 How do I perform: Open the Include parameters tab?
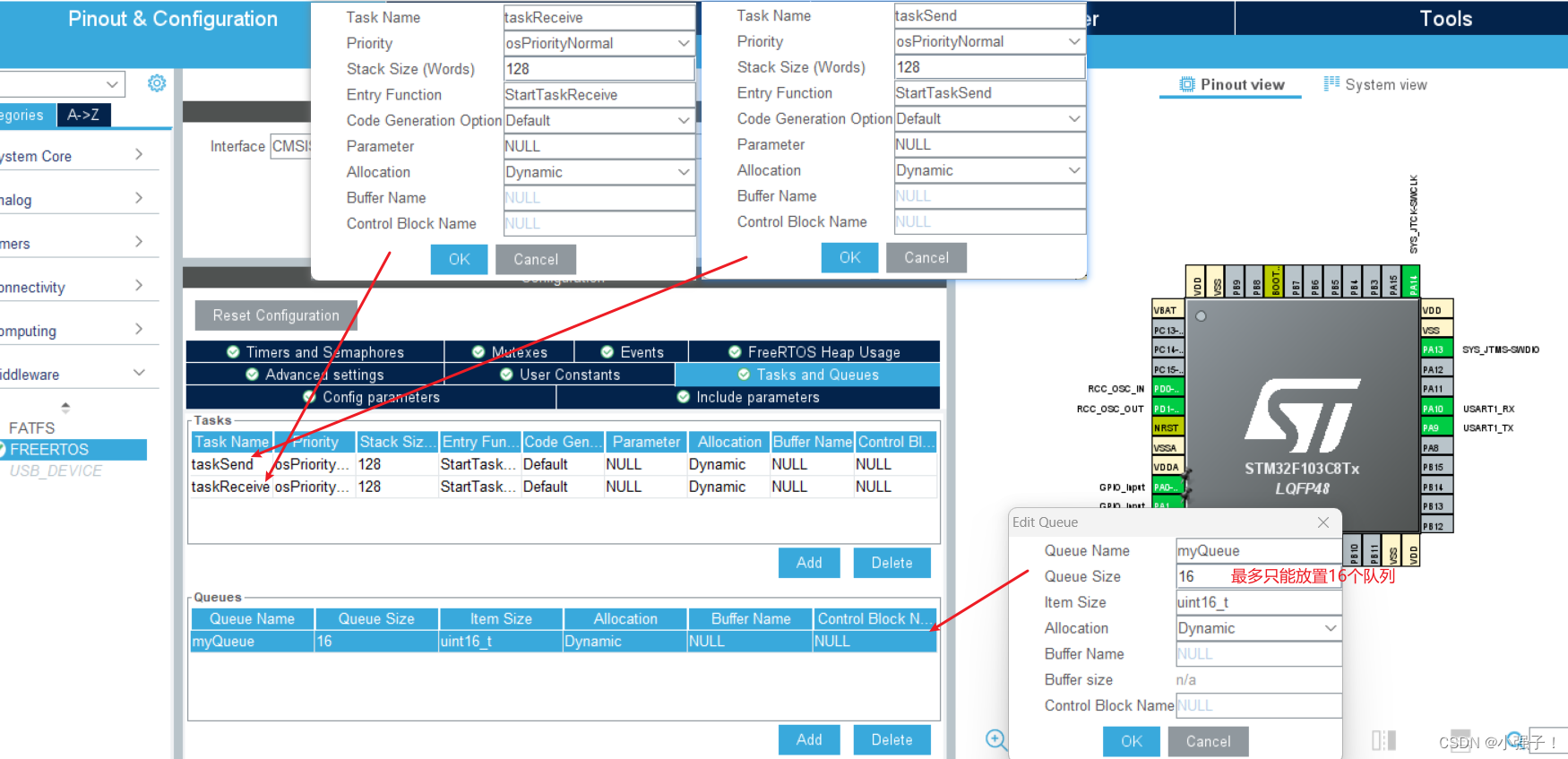pyautogui.click(x=748, y=397)
